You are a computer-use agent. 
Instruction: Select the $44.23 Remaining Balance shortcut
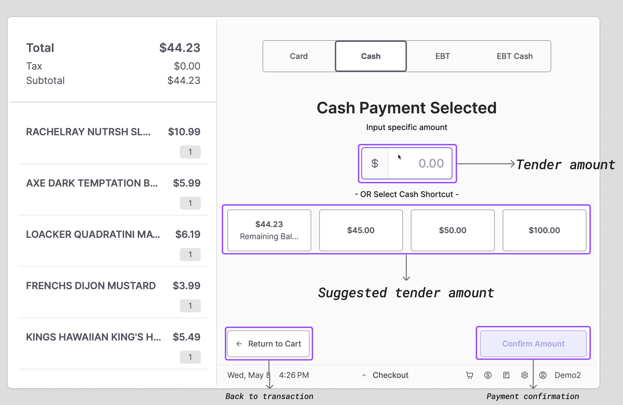pyautogui.click(x=269, y=230)
